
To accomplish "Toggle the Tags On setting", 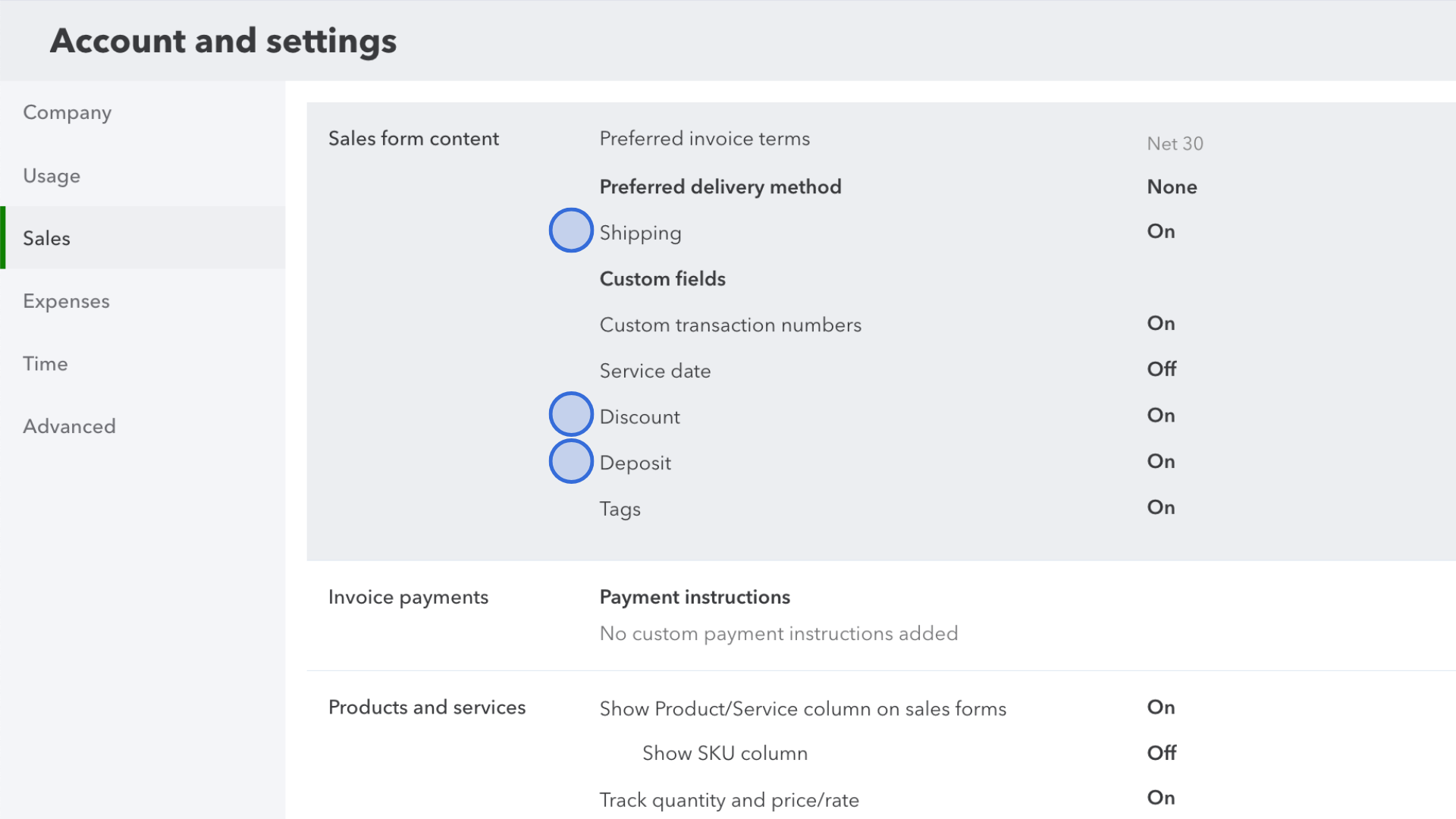I will click(1161, 507).
